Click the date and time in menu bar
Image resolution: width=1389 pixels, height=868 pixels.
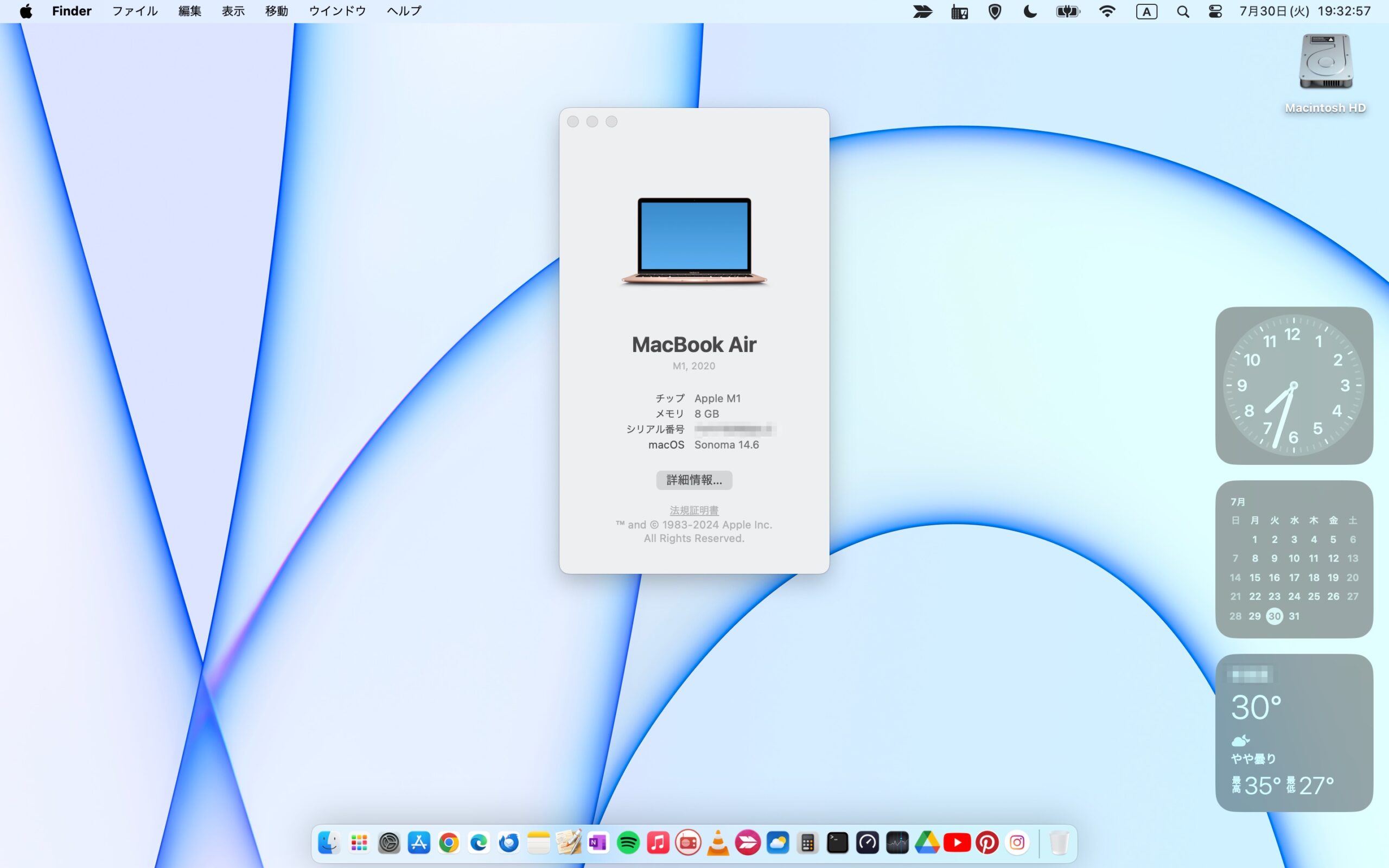[1304, 11]
